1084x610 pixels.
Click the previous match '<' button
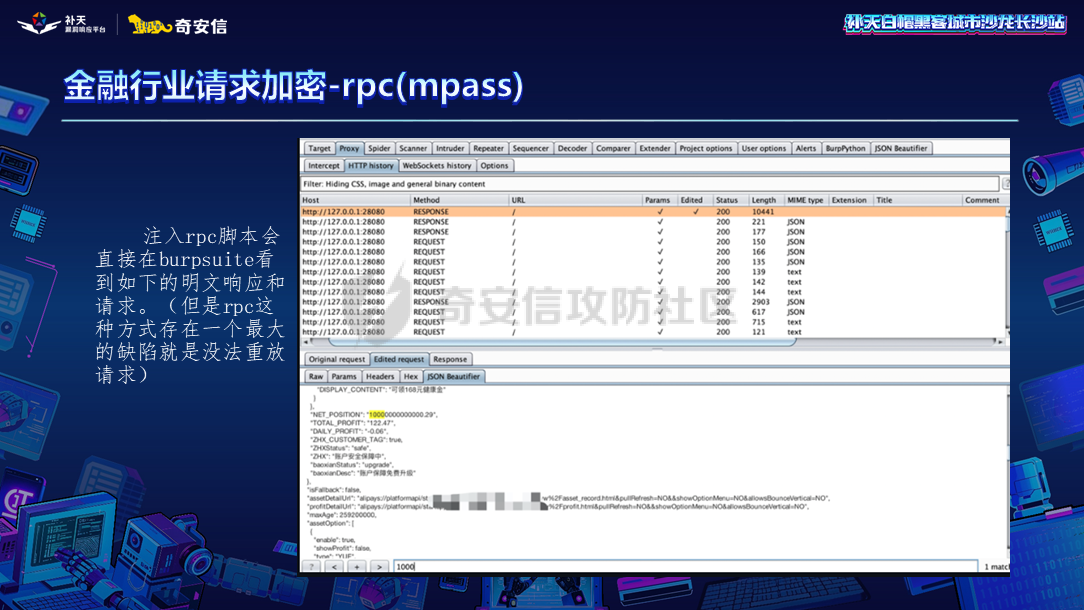(334, 566)
